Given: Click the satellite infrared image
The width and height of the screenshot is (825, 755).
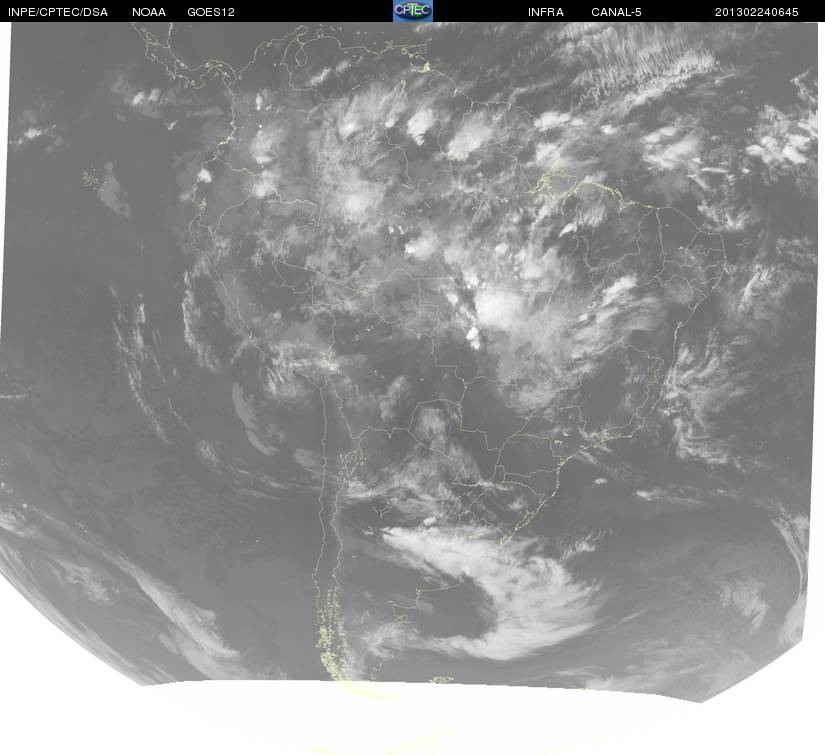Looking at the screenshot, I should [412, 388].
